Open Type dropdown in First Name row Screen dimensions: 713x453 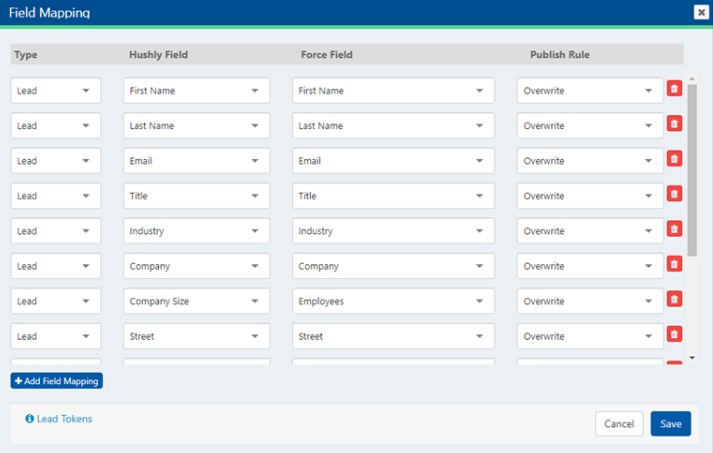pyautogui.click(x=56, y=91)
